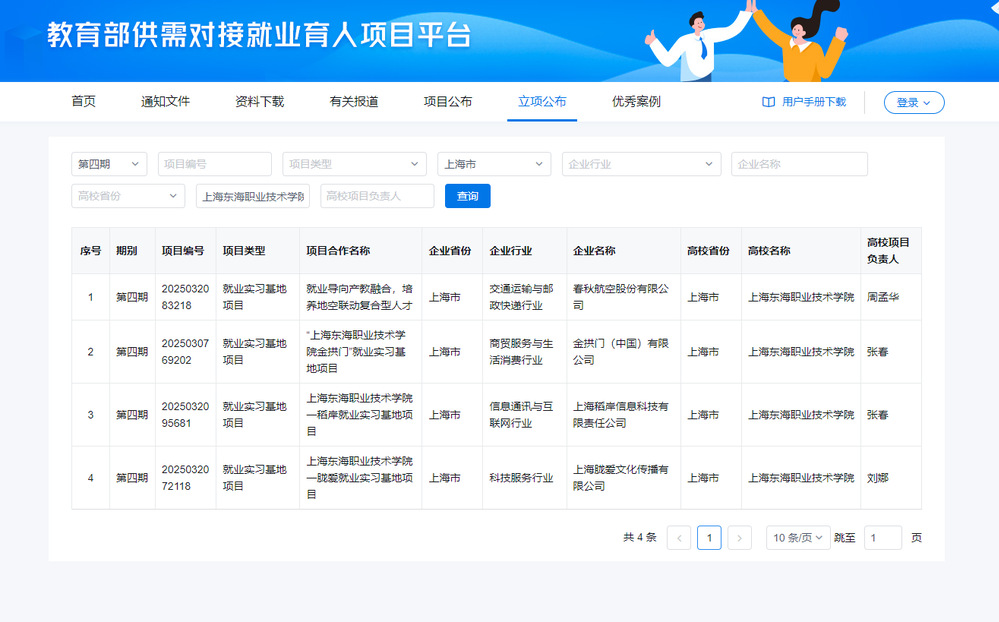Open the 通知文件 tab
Image resolution: width=999 pixels, height=622 pixels.
click(165, 102)
